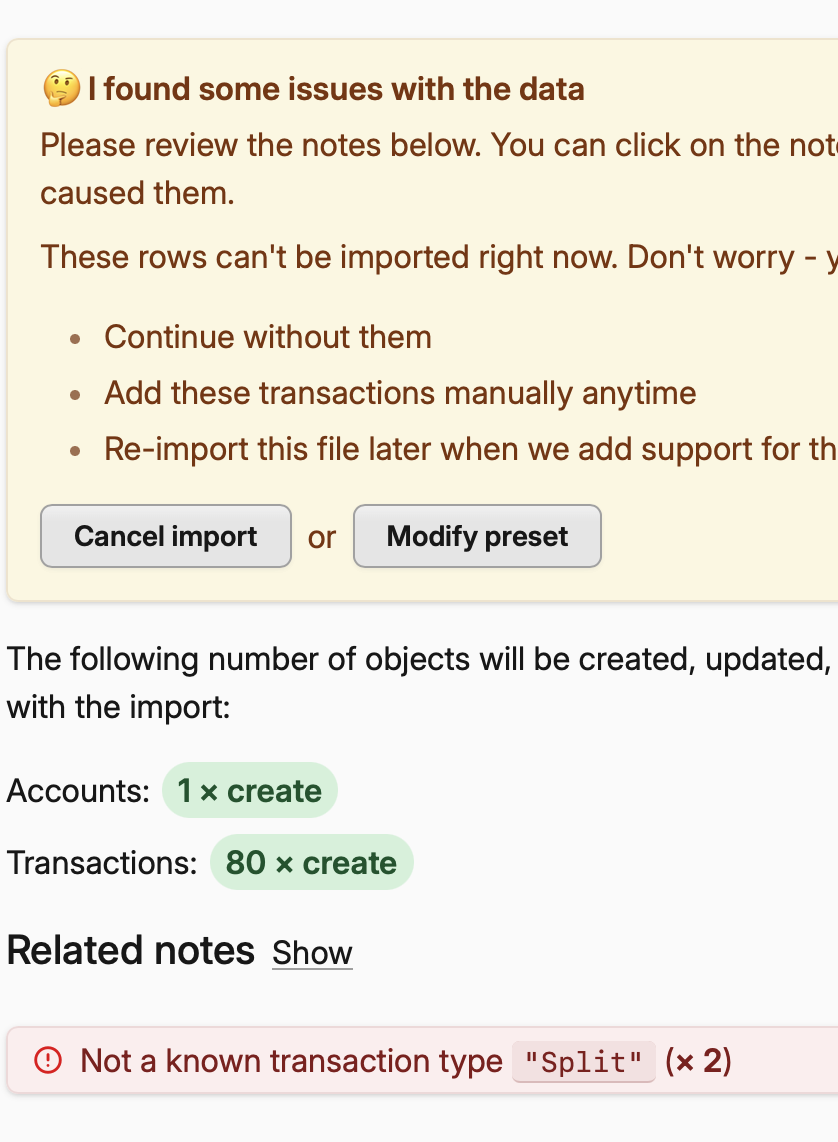
Task: Click the "Continue without them" bullet
Action: click(267, 337)
